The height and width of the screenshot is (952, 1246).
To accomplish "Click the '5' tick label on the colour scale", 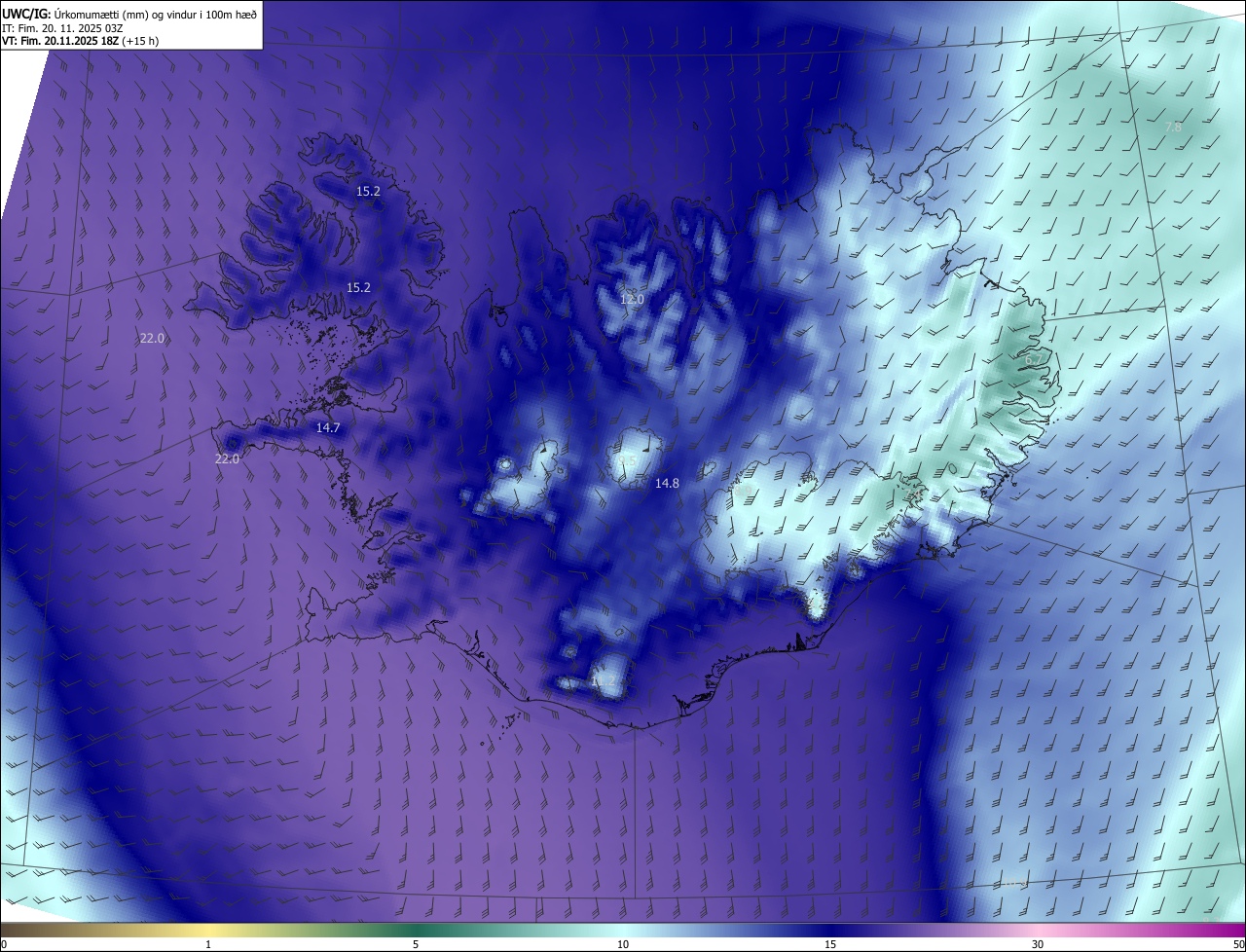I will (416, 944).
